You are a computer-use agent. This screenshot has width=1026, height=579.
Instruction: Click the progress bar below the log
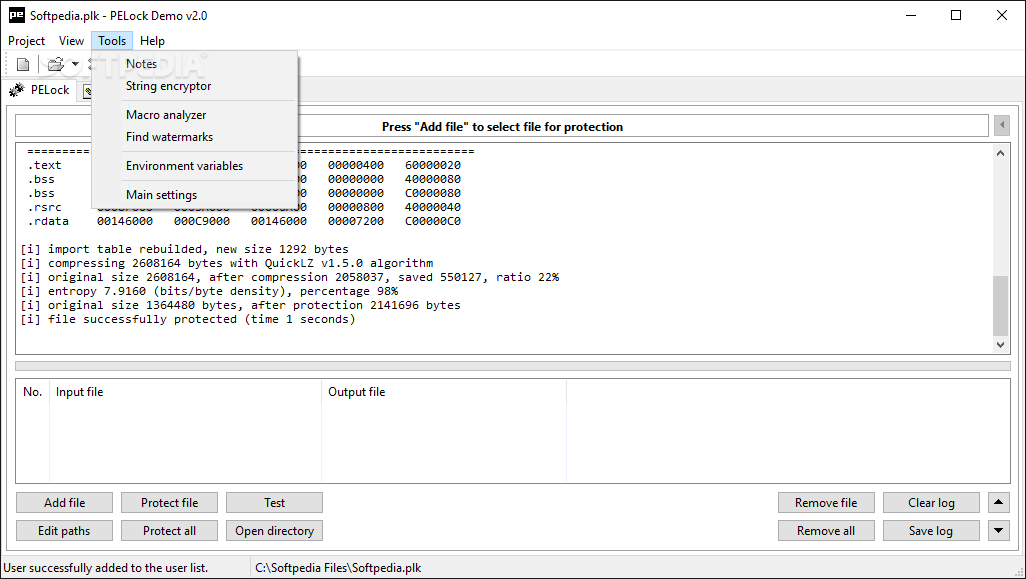512,366
